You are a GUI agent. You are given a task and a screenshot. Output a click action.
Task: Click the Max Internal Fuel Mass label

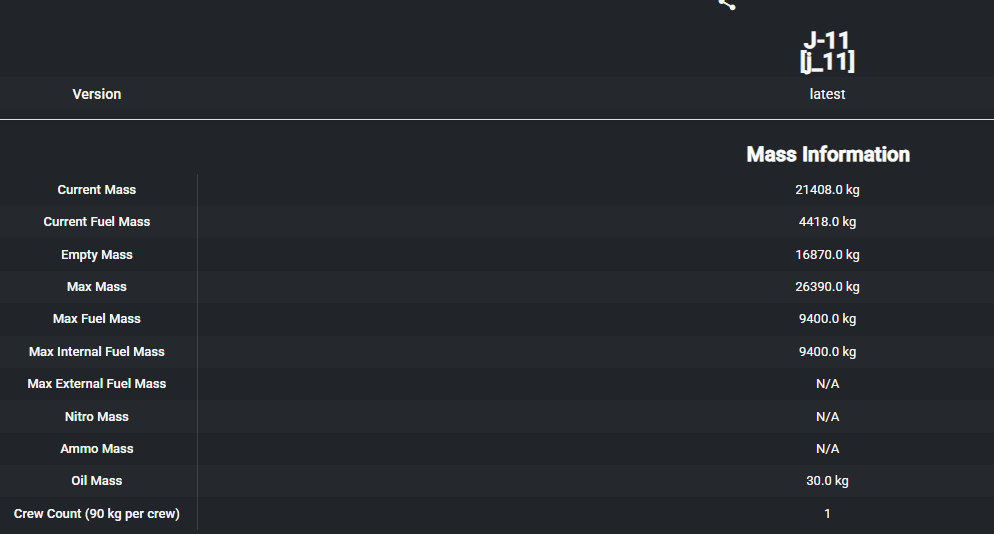(97, 352)
